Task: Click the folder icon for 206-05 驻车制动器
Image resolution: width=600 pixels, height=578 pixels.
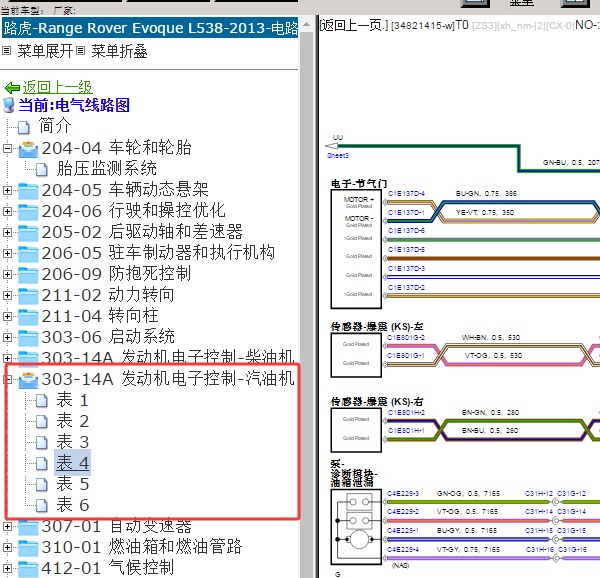Action: pyautogui.click(x=28, y=254)
